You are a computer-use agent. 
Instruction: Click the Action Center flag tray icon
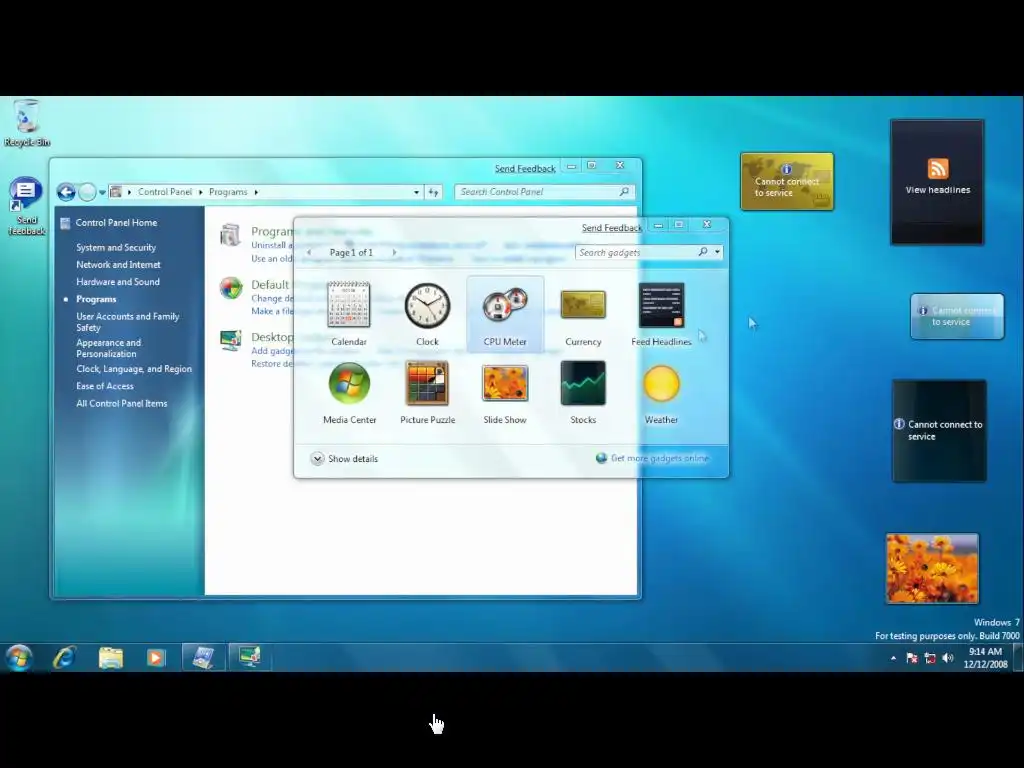pyautogui.click(x=912, y=658)
